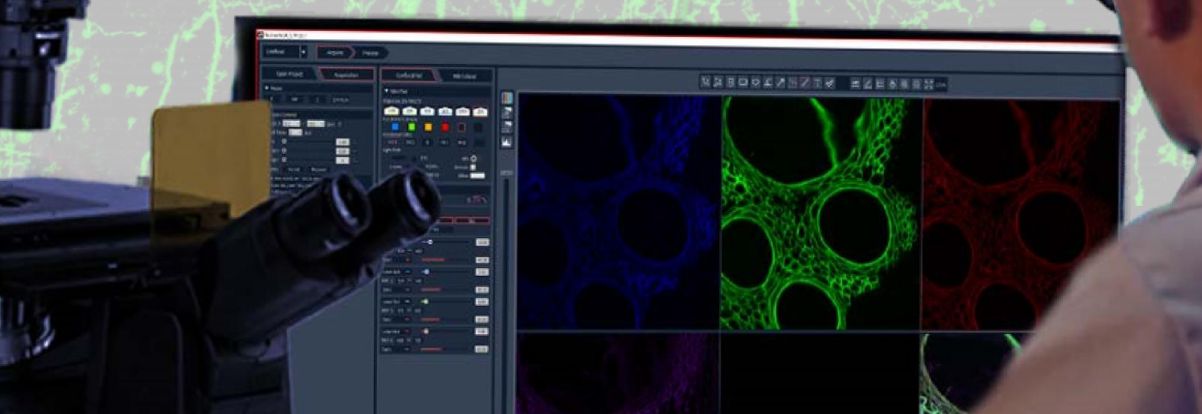Click the histogram icon beside viewer

pyautogui.click(x=507, y=142)
